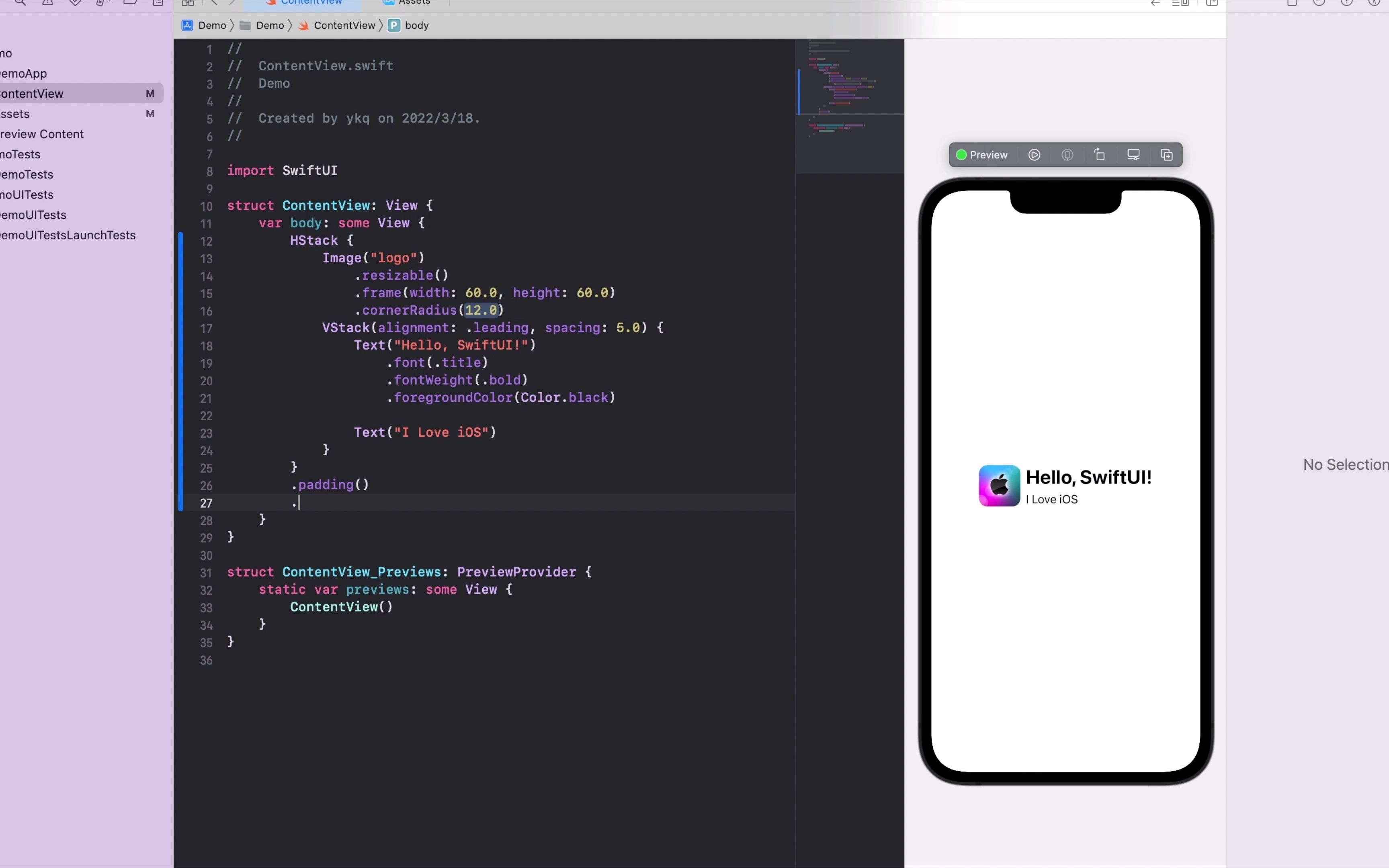This screenshot has height=868, width=1389.
Task: Click the green Preview status indicator
Action: 961,155
